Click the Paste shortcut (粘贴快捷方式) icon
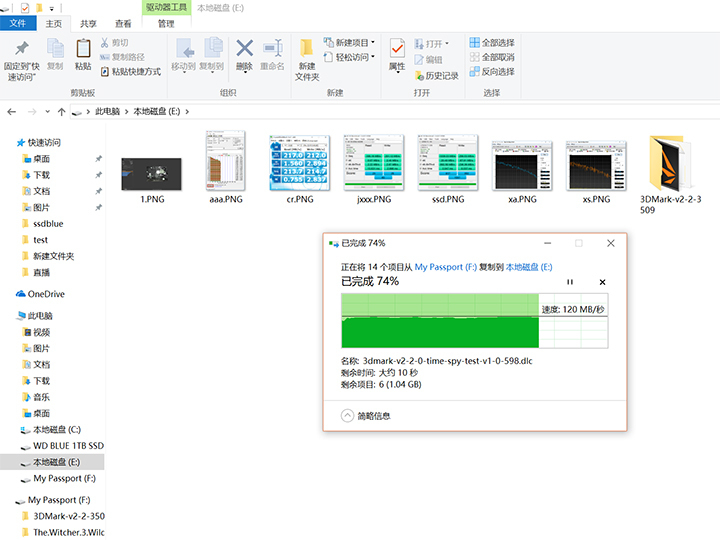Viewport: 720px width, 540px height. 105,72
